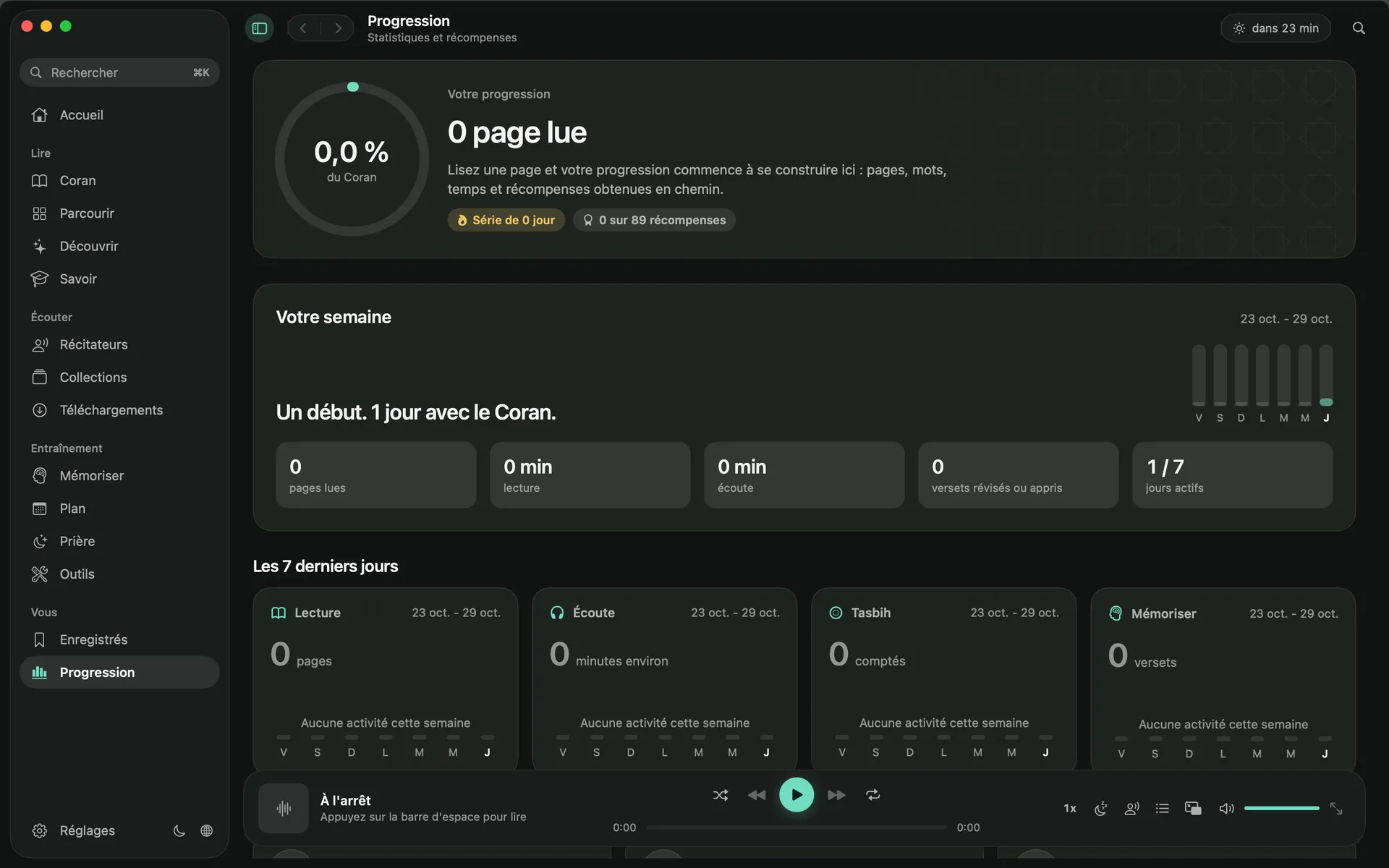This screenshot has width=1389, height=868.
Task: Open the playback queue list icon
Action: (x=1163, y=808)
